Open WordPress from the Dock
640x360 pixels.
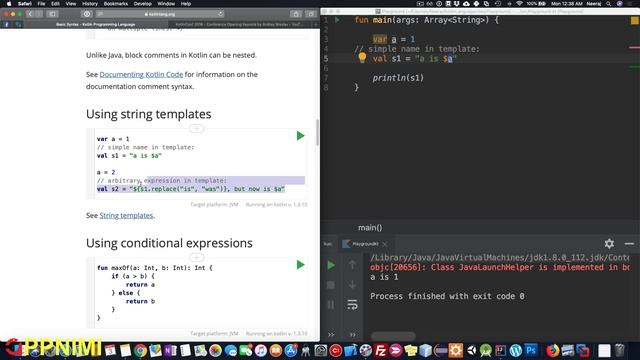click(516, 351)
